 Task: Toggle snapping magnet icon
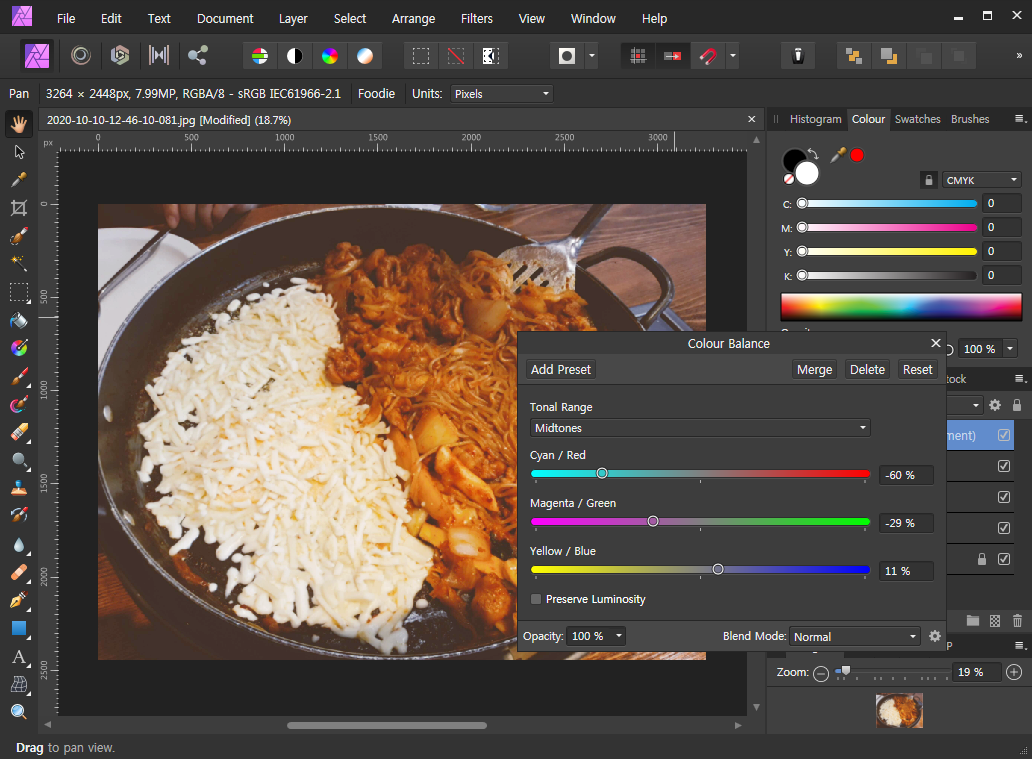click(x=708, y=56)
